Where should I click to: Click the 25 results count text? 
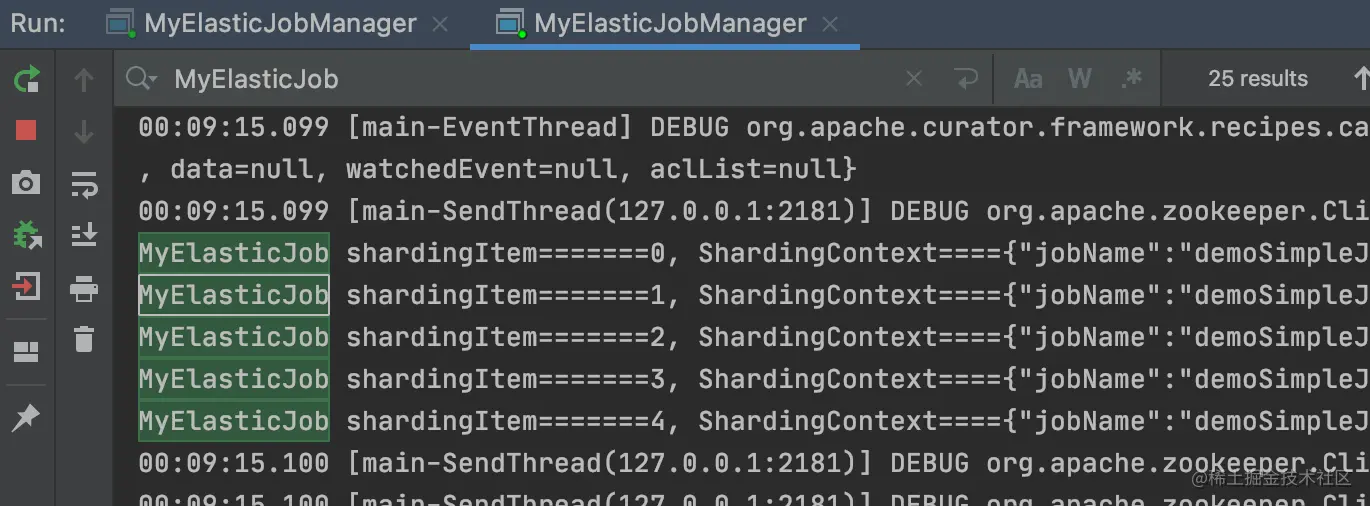point(1257,78)
